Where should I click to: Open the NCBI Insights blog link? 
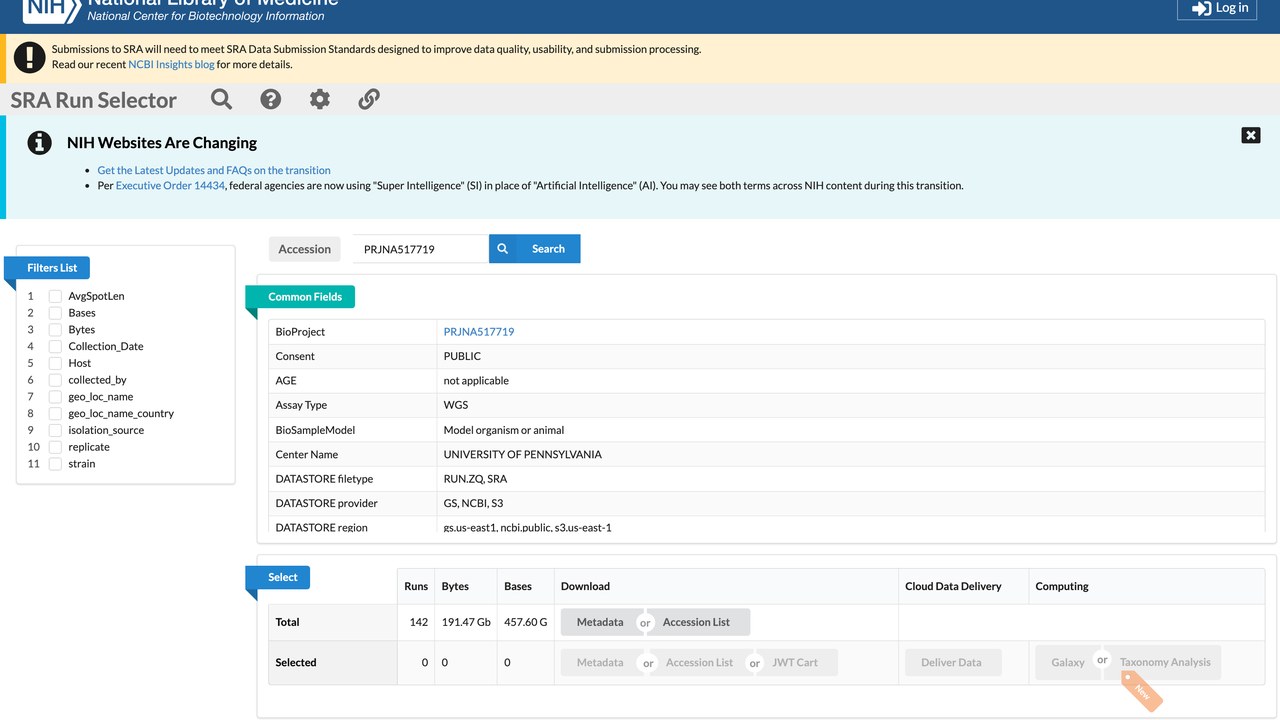click(x=171, y=64)
